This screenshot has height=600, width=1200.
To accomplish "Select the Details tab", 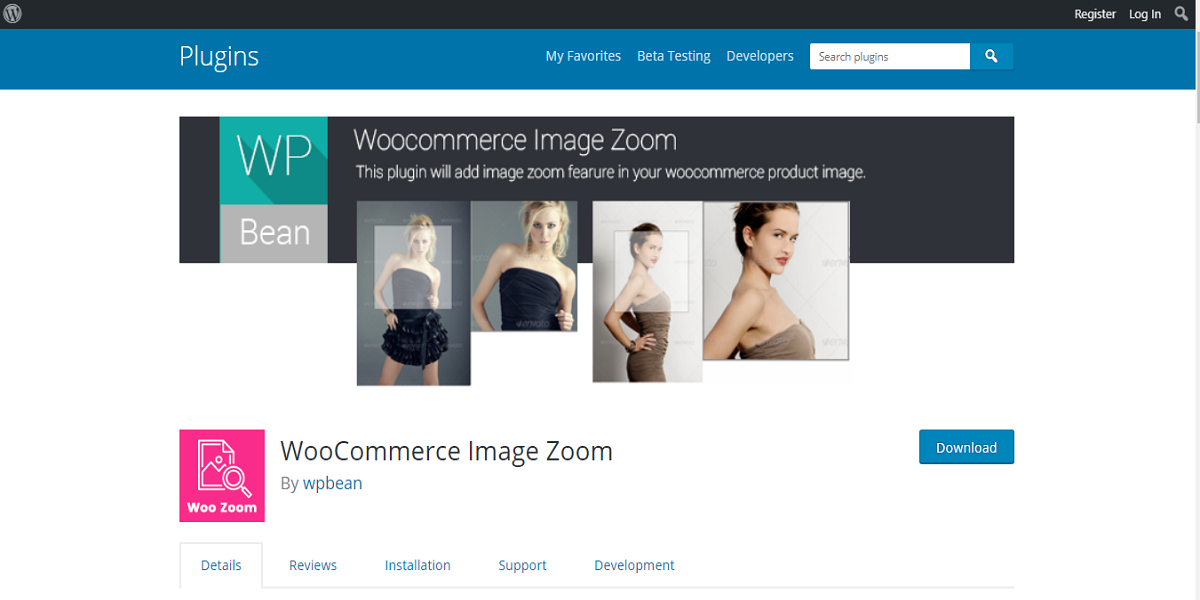I will coord(221,565).
